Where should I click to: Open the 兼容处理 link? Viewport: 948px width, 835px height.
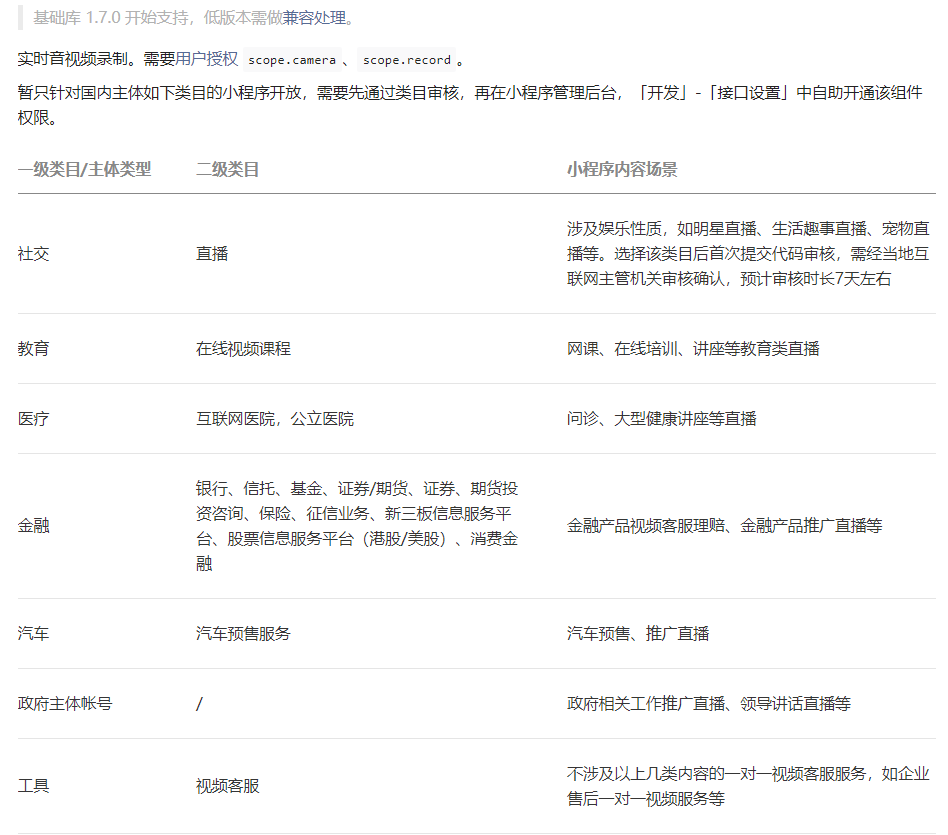tap(314, 18)
